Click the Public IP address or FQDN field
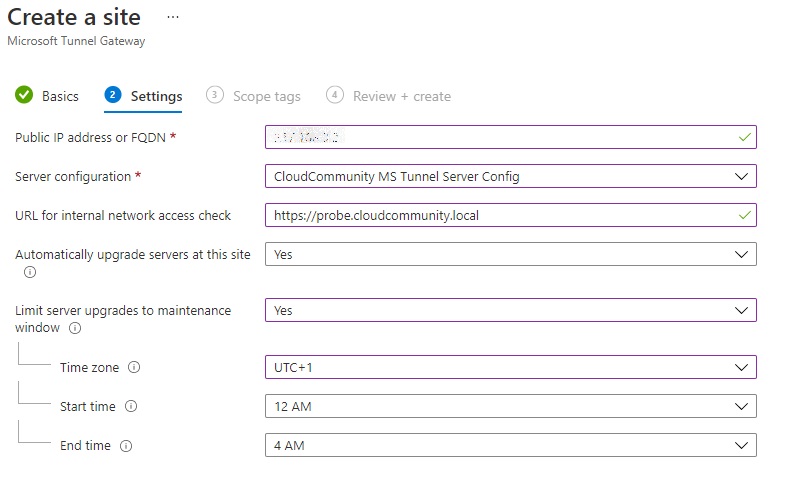 coord(500,137)
